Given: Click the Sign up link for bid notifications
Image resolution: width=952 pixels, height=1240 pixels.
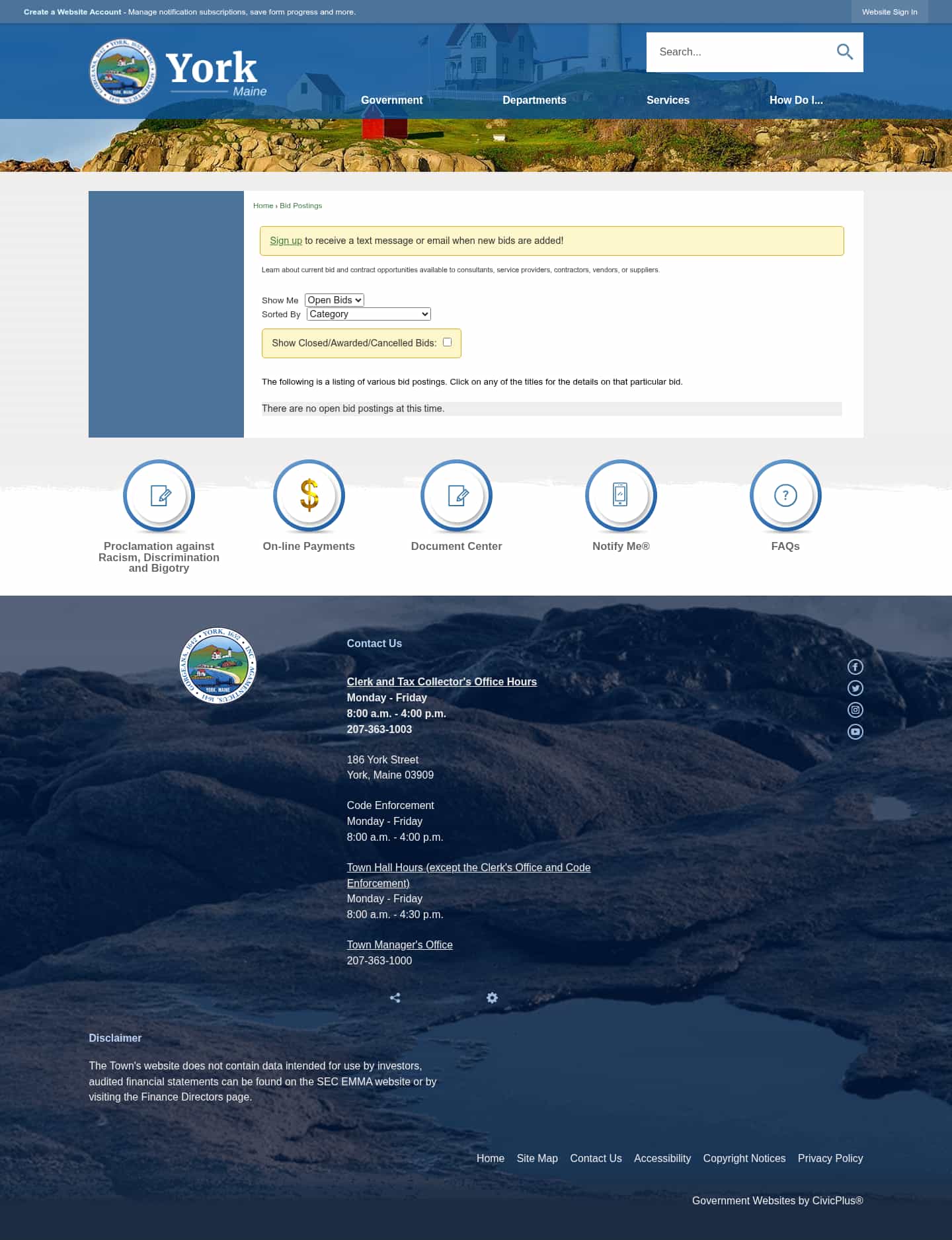Looking at the screenshot, I should tap(286, 241).
